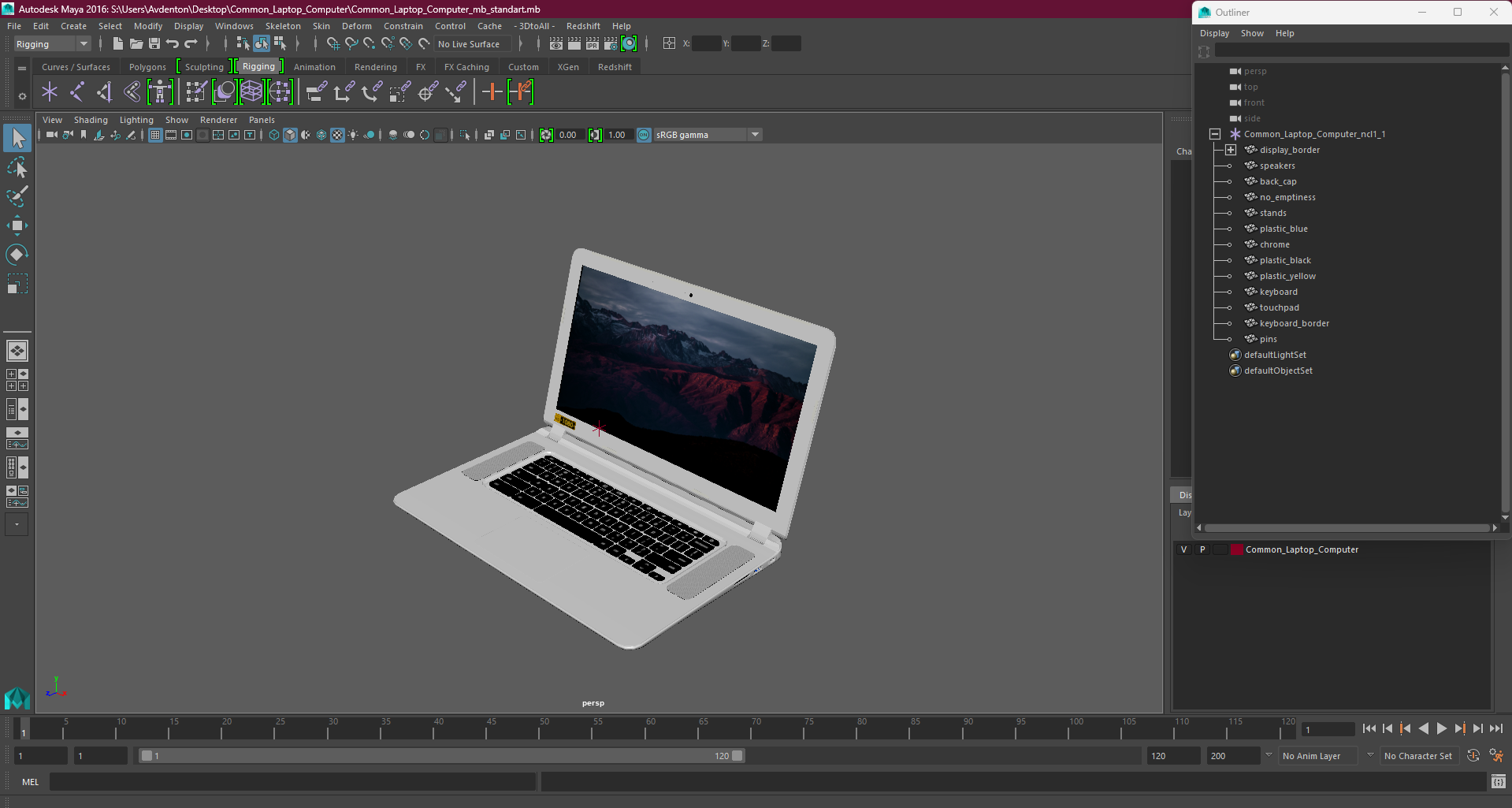Click the Create Locator shelf icon
The height and width of the screenshot is (808, 1512).
pos(50,92)
